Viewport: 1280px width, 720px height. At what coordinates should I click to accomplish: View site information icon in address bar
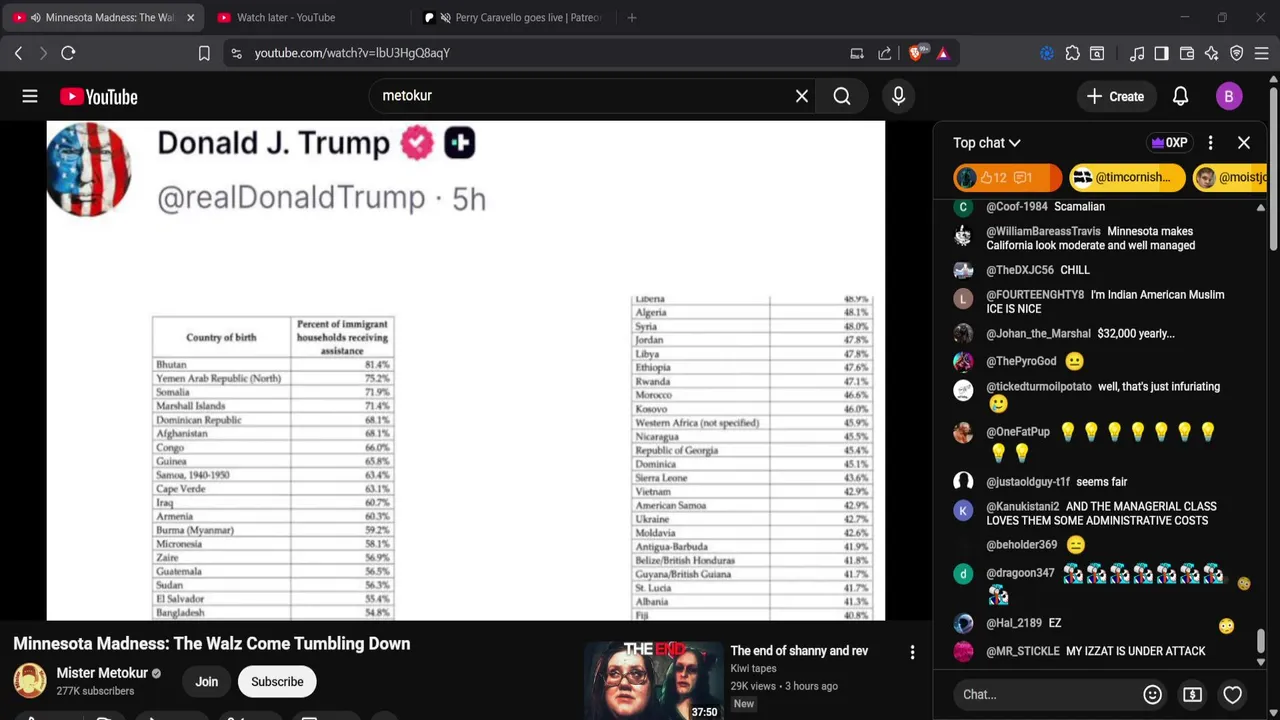(236, 53)
